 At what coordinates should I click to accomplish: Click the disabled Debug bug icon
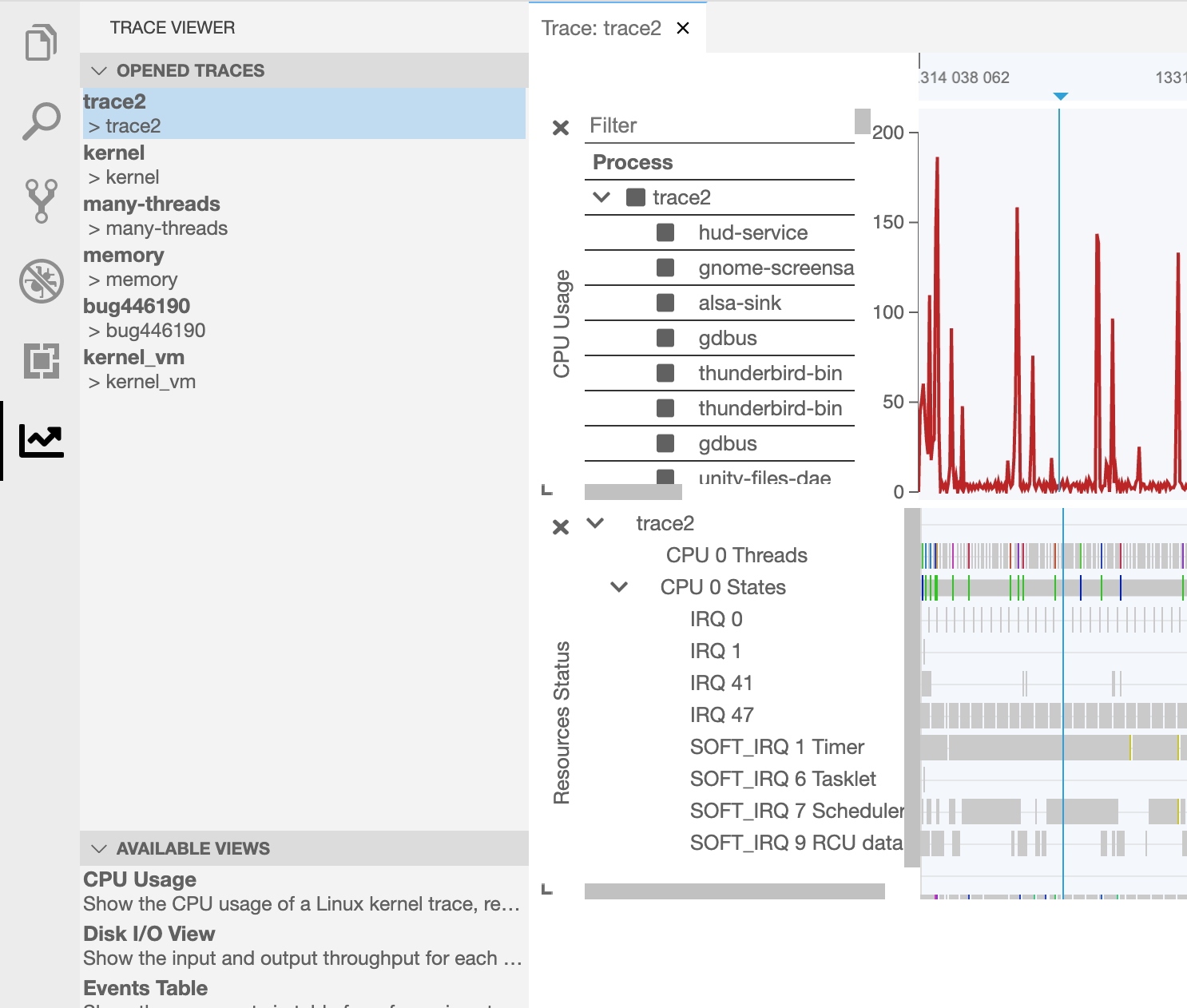coord(40,281)
